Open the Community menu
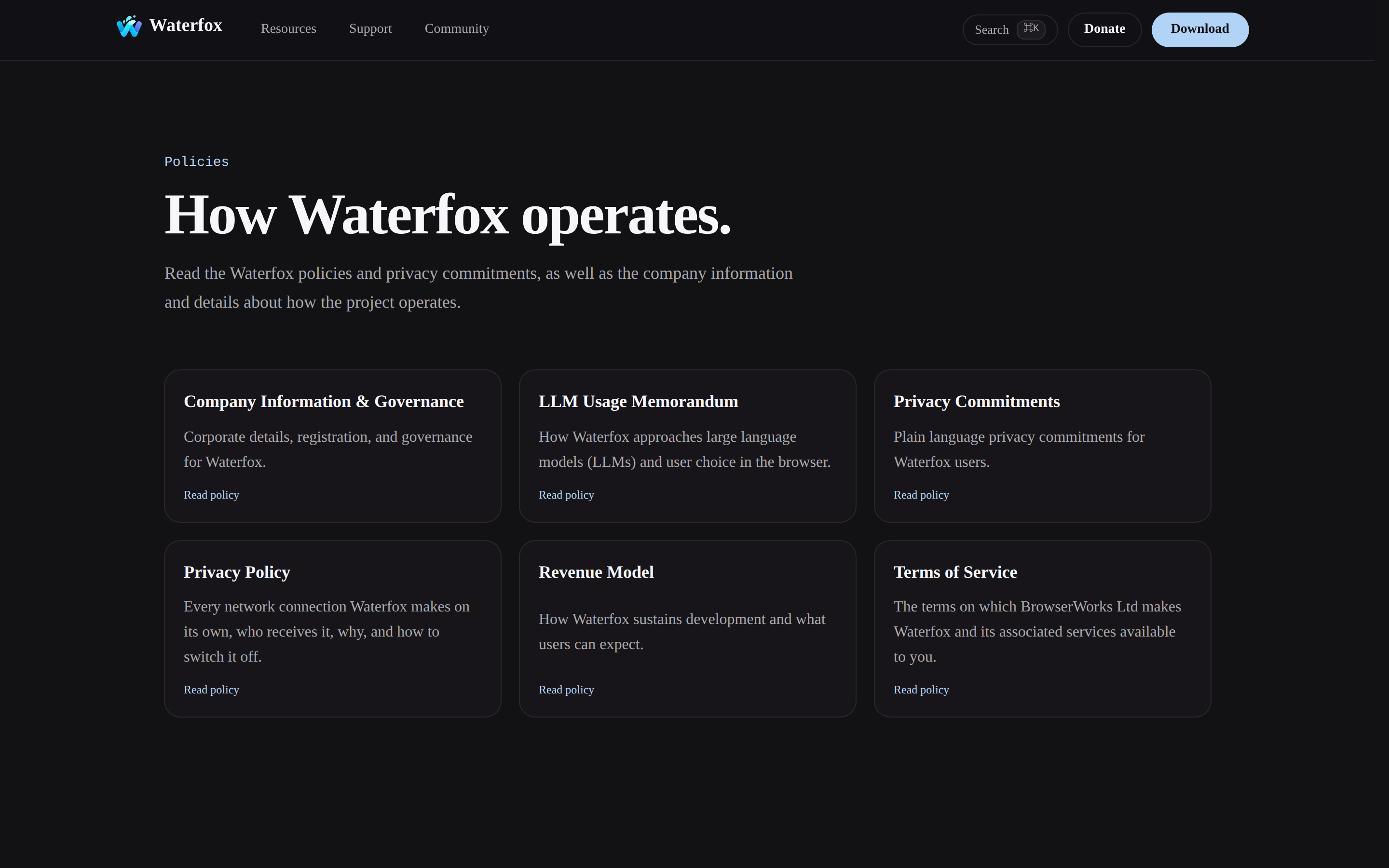 point(456,29)
